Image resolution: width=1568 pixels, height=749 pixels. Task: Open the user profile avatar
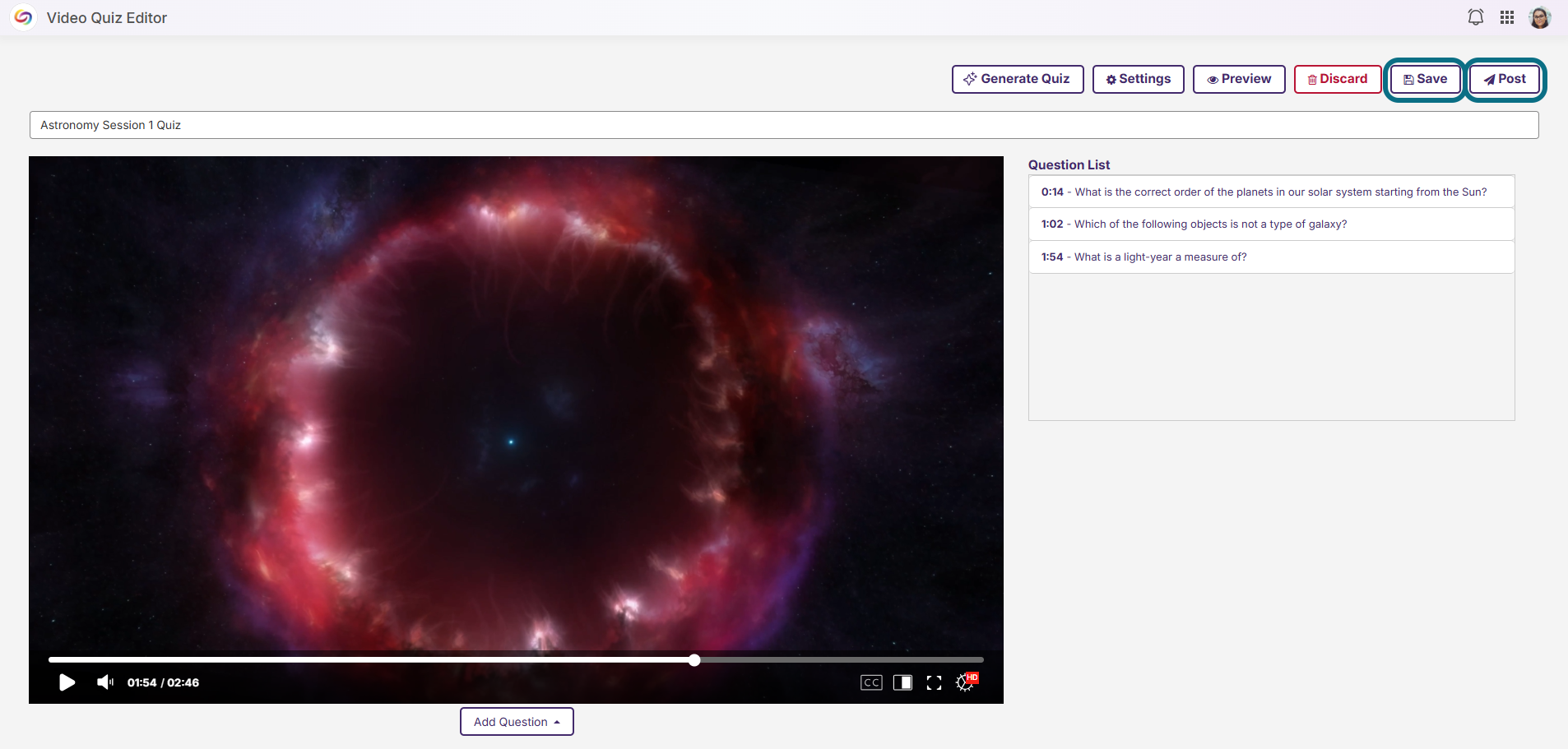(x=1540, y=17)
